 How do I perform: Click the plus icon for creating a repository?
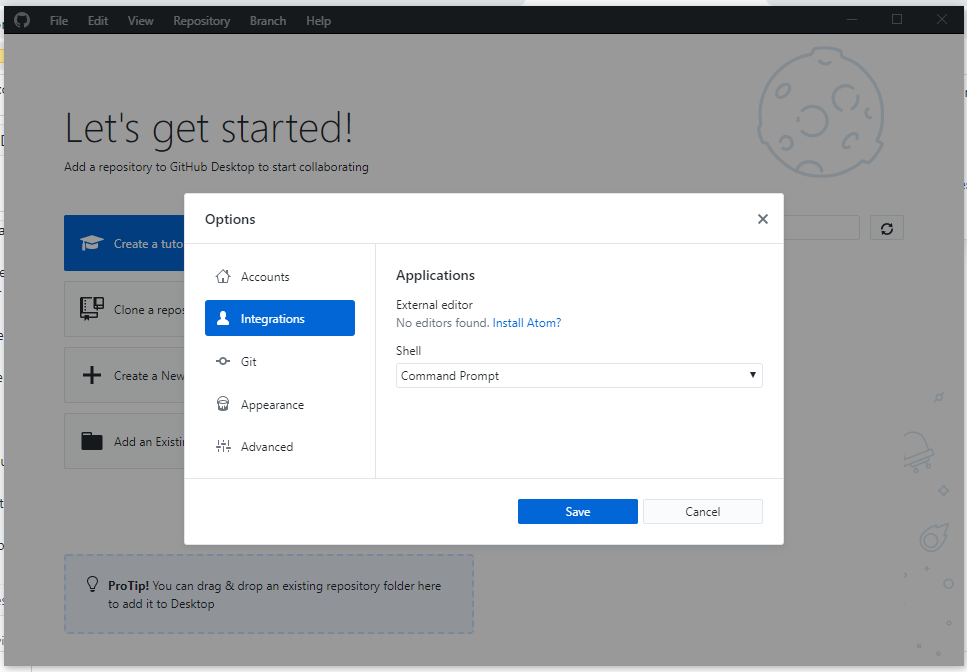[x=91, y=374]
